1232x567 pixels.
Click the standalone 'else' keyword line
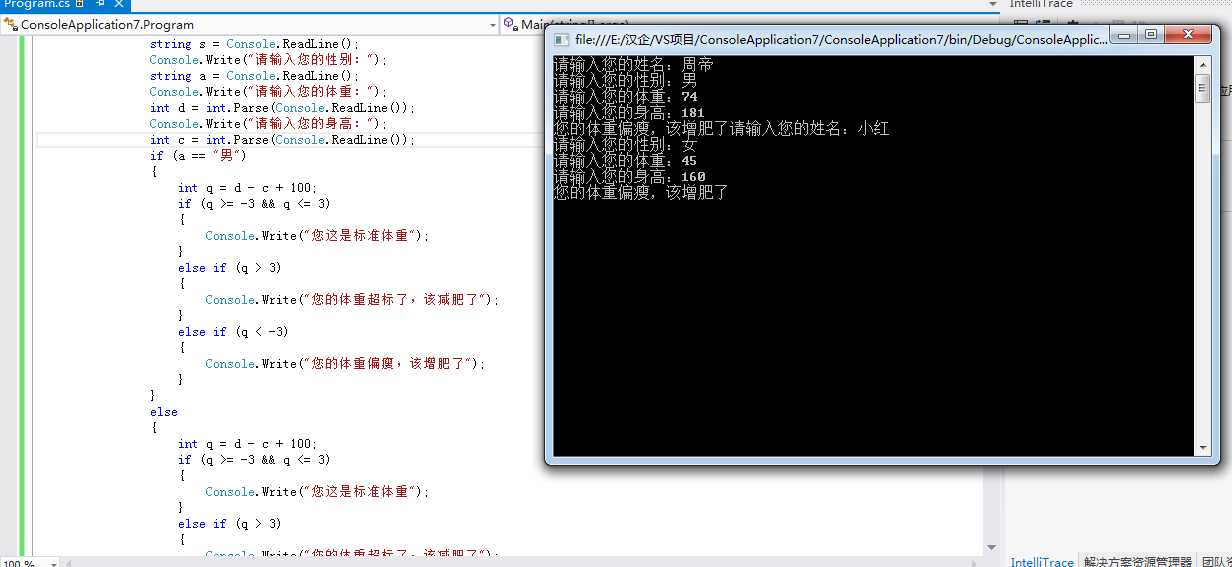pyautogui.click(x=163, y=412)
